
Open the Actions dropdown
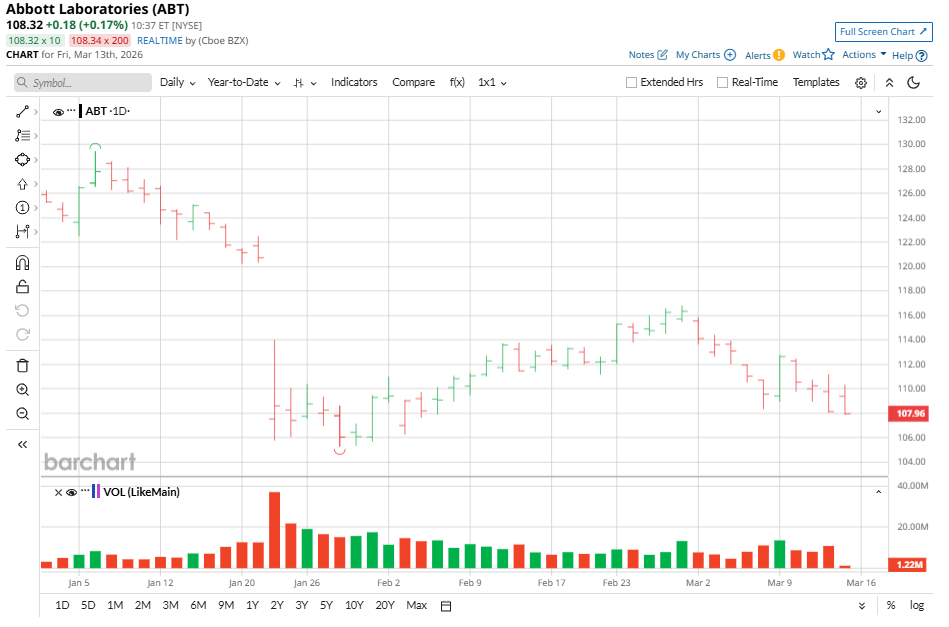[x=864, y=54]
